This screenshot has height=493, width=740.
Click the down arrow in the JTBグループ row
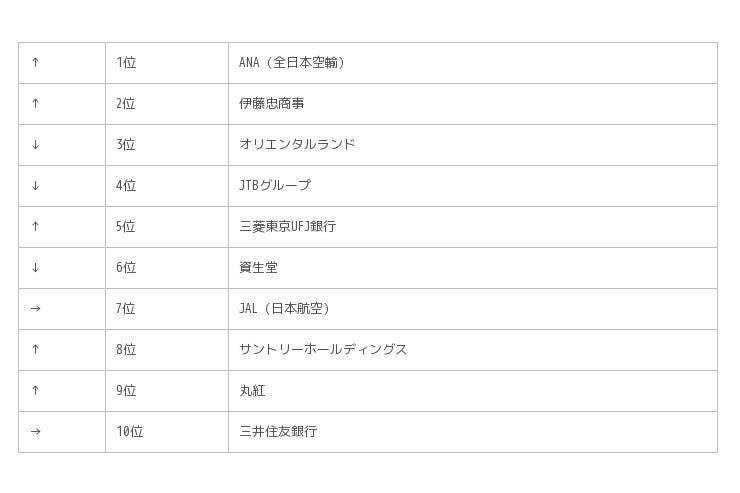click(36, 186)
